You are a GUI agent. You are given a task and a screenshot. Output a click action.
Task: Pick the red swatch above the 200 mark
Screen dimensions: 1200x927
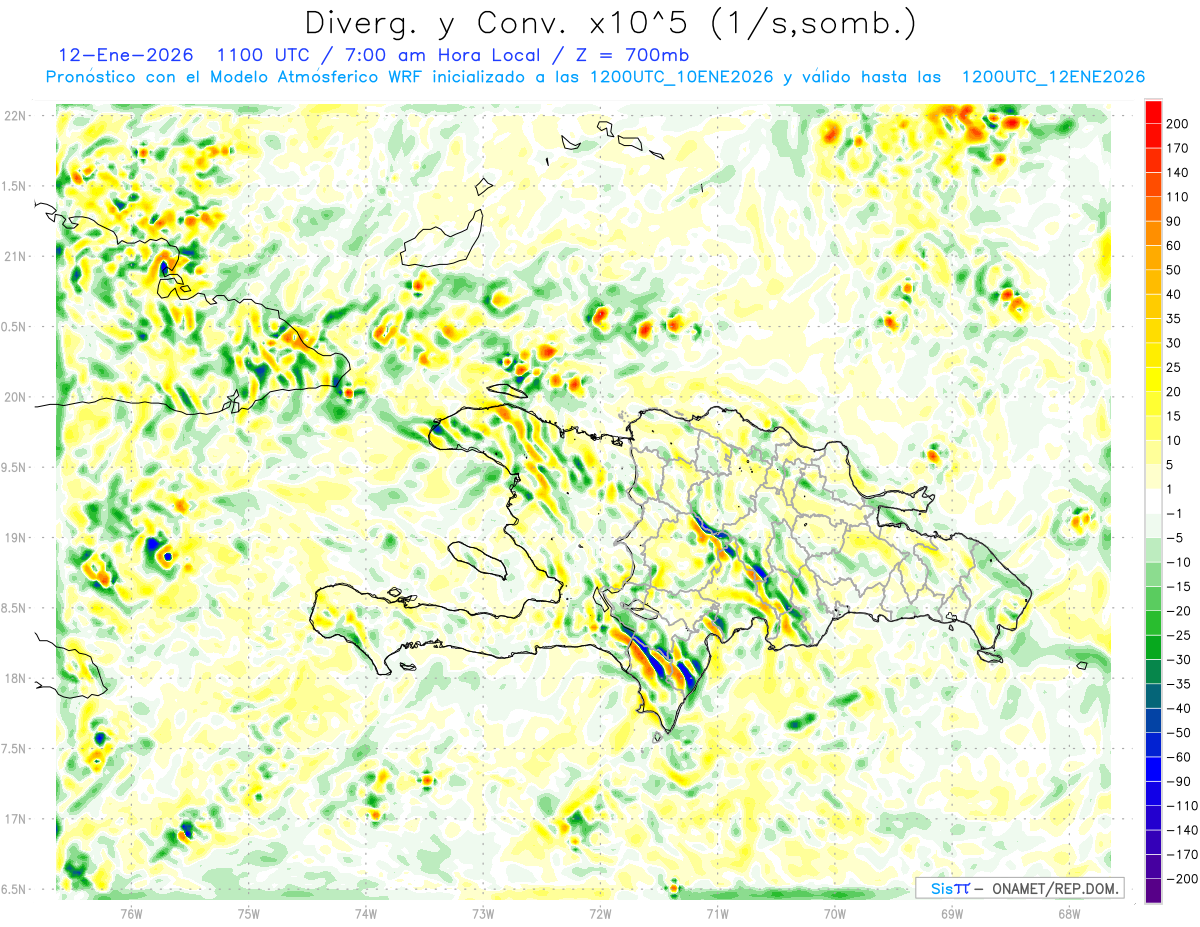[x=1153, y=112]
